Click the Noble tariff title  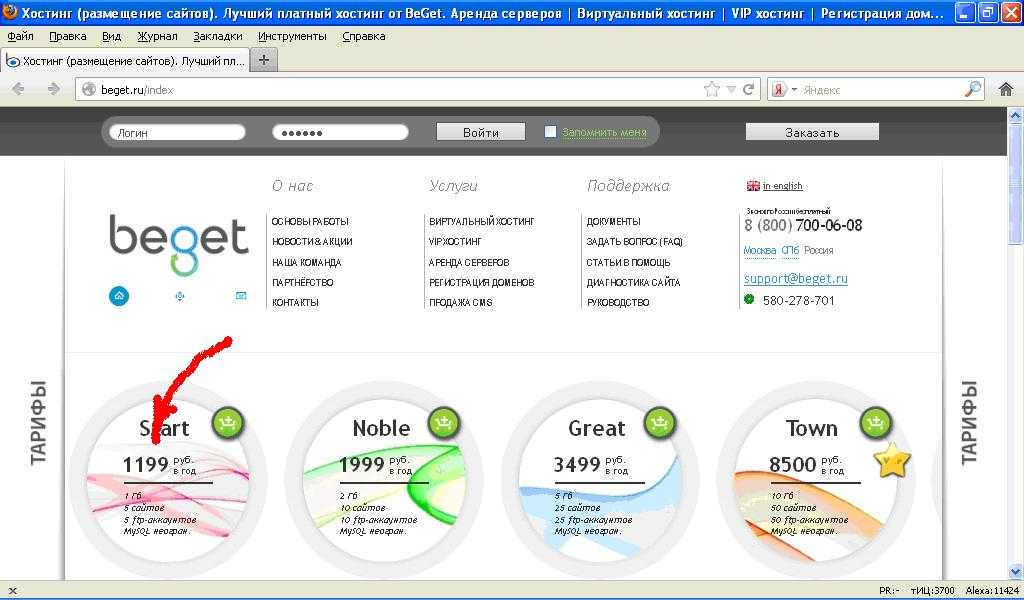[x=381, y=428]
